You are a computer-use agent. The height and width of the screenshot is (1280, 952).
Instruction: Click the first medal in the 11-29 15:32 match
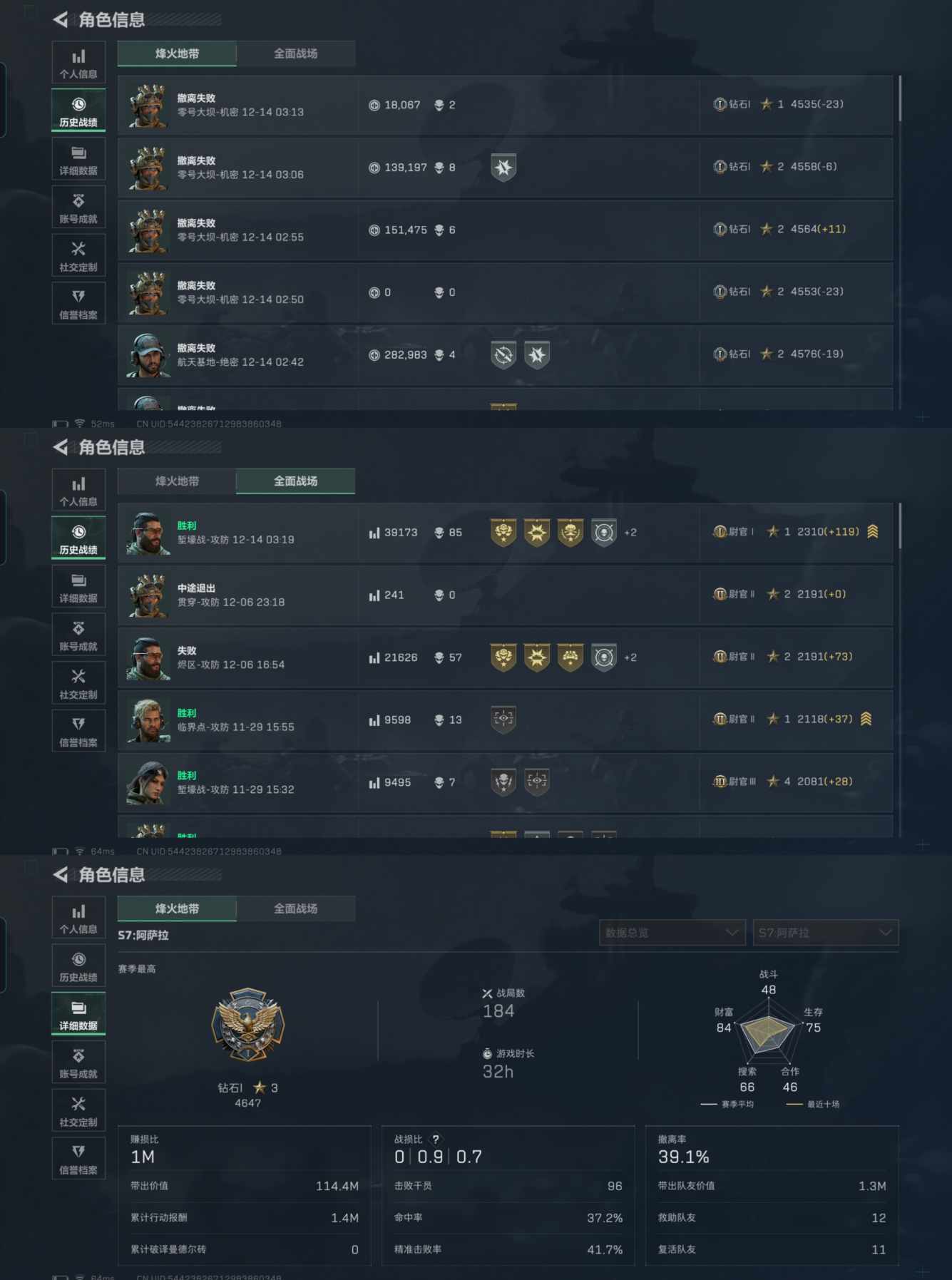(503, 782)
